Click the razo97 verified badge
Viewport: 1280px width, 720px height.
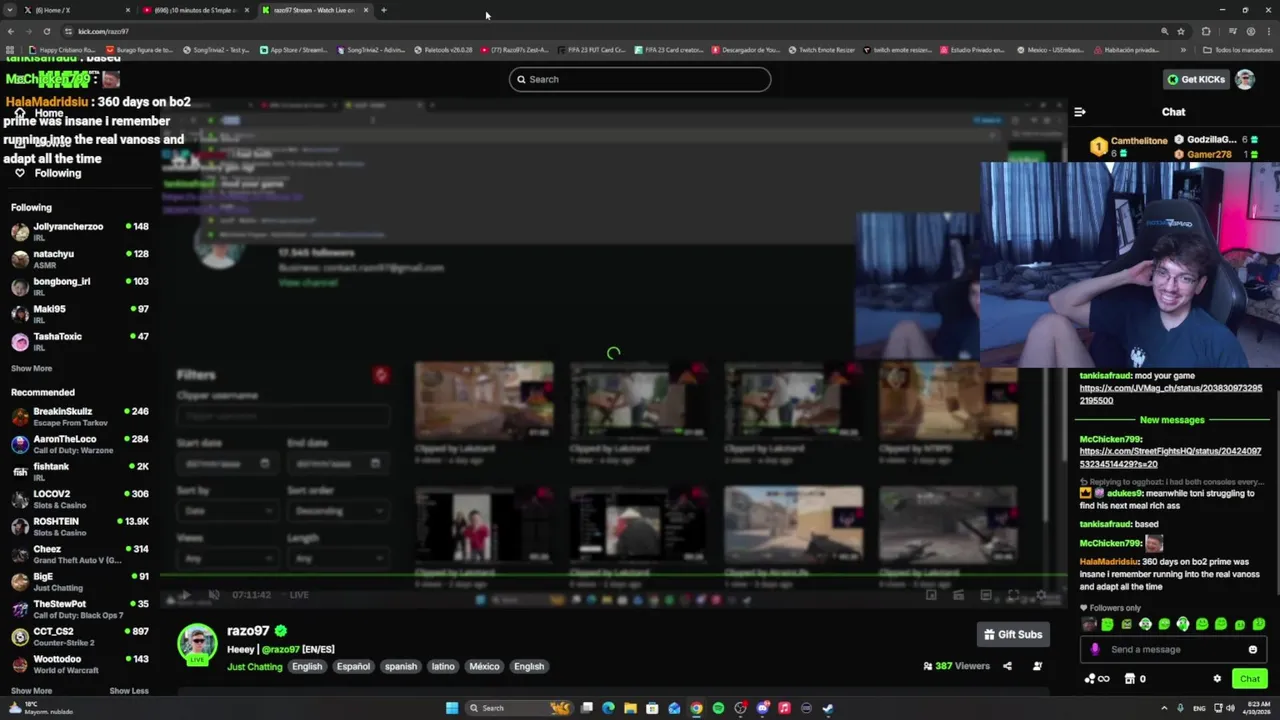pyautogui.click(x=281, y=631)
